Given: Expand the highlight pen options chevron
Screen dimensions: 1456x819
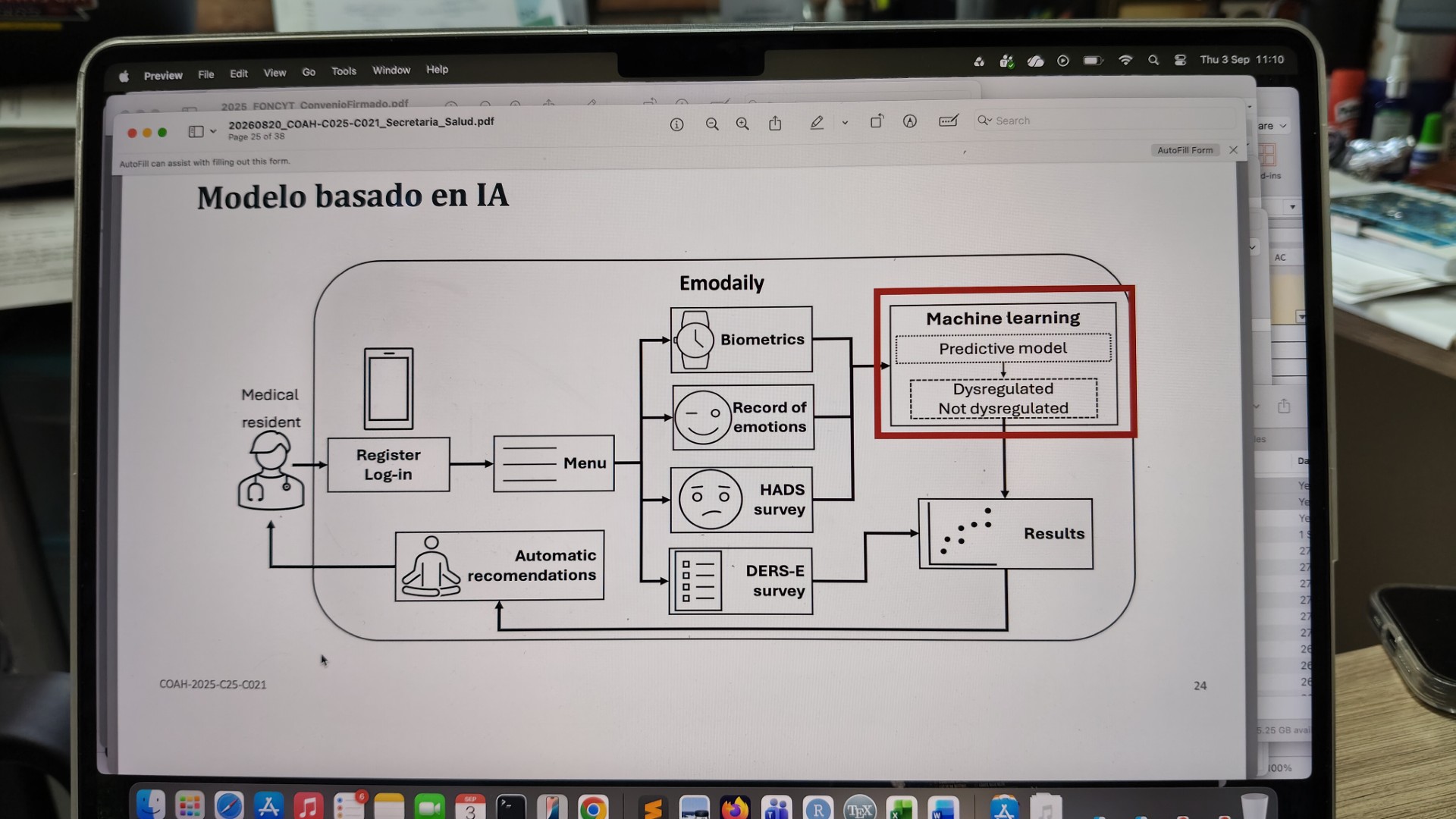Looking at the screenshot, I should coord(845,122).
